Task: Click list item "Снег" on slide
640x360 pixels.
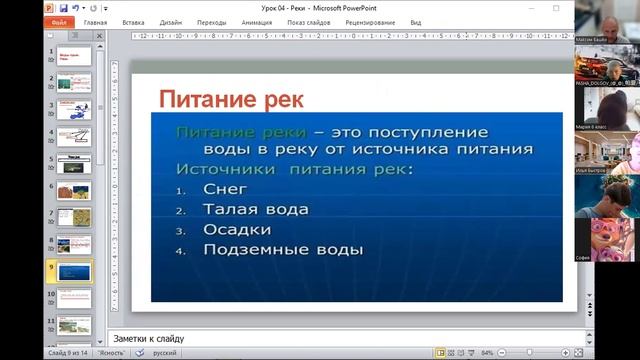Action: click(225, 189)
